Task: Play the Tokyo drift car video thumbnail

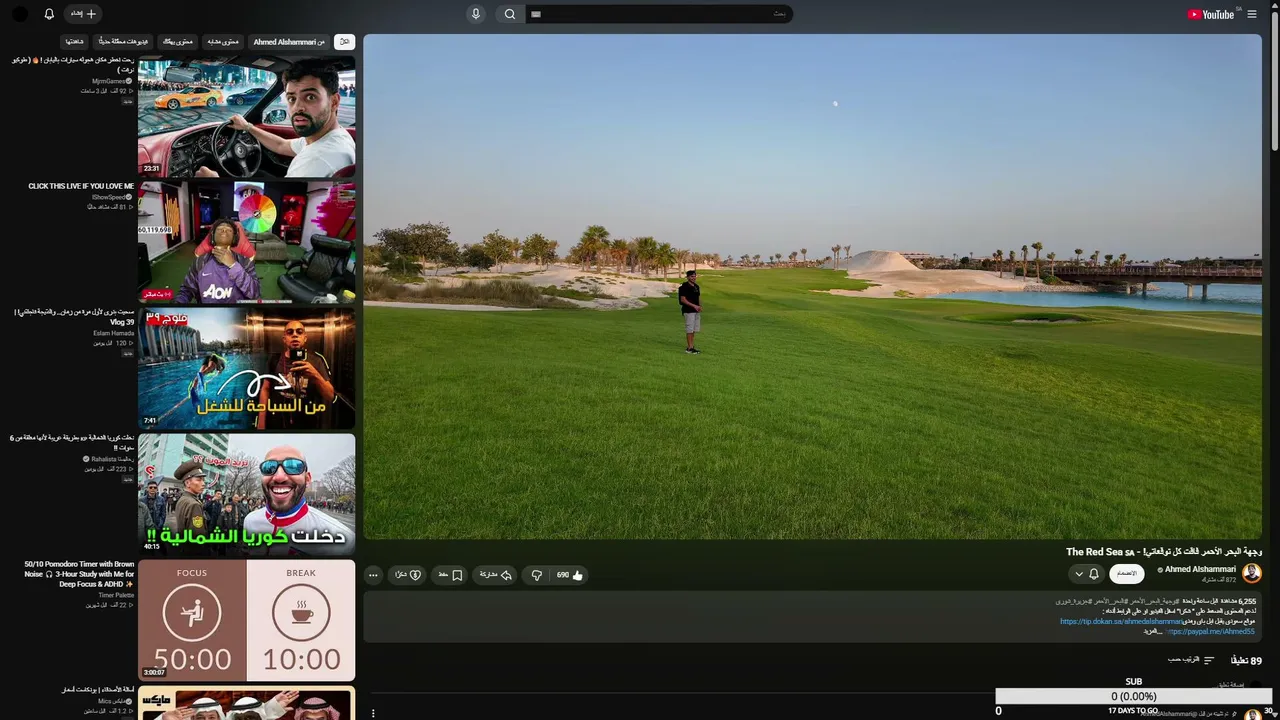Action: click(x=246, y=116)
